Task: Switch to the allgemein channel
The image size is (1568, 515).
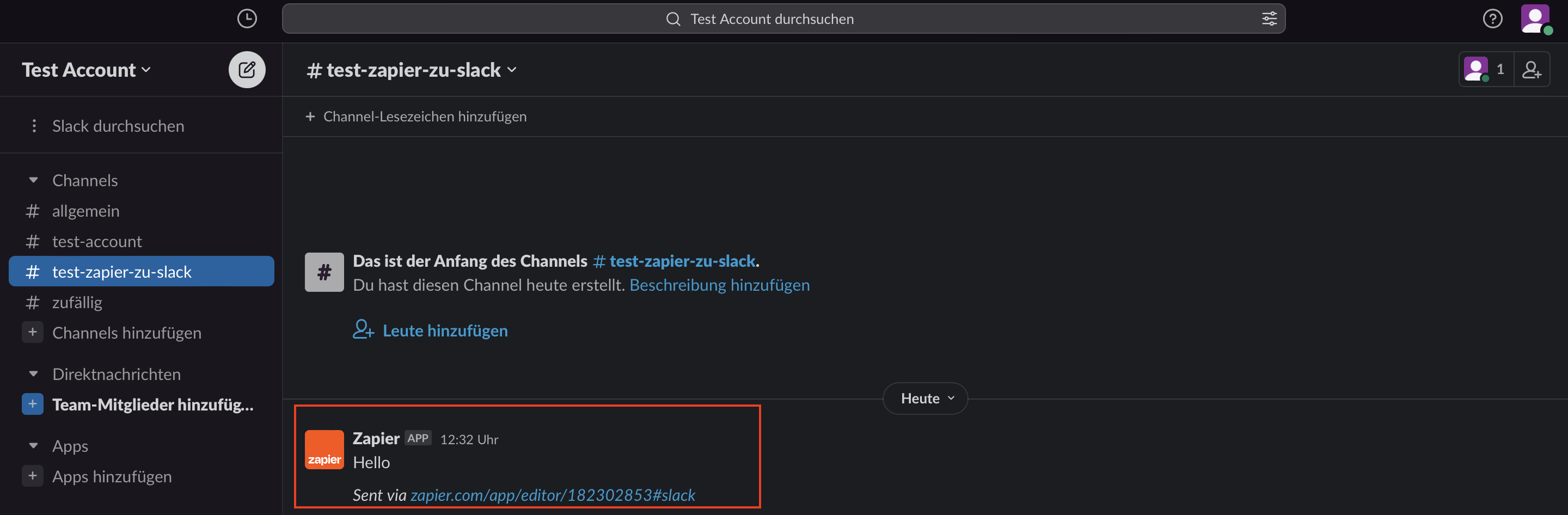Action: [86, 211]
